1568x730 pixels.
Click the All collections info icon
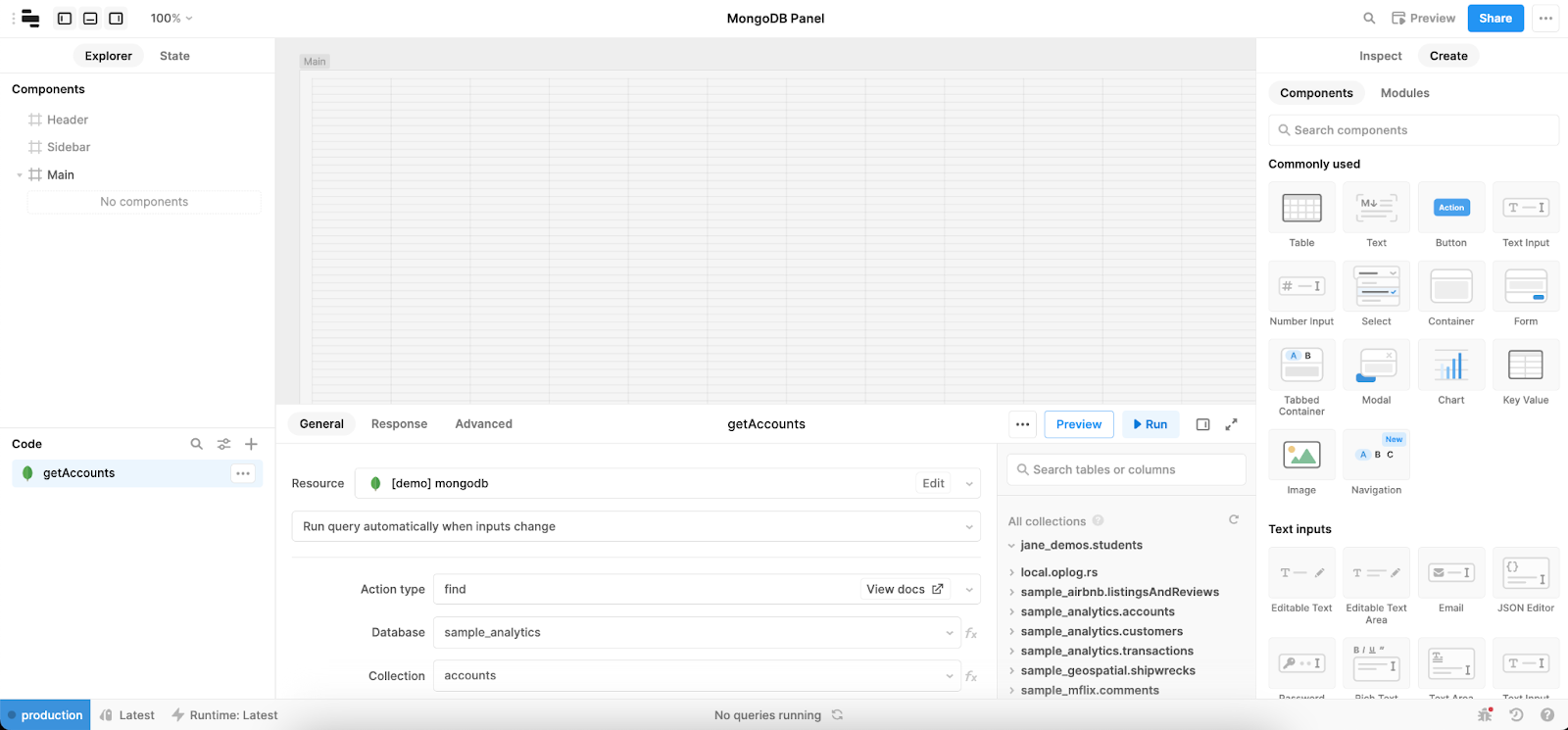pyautogui.click(x=1098, y=520)
